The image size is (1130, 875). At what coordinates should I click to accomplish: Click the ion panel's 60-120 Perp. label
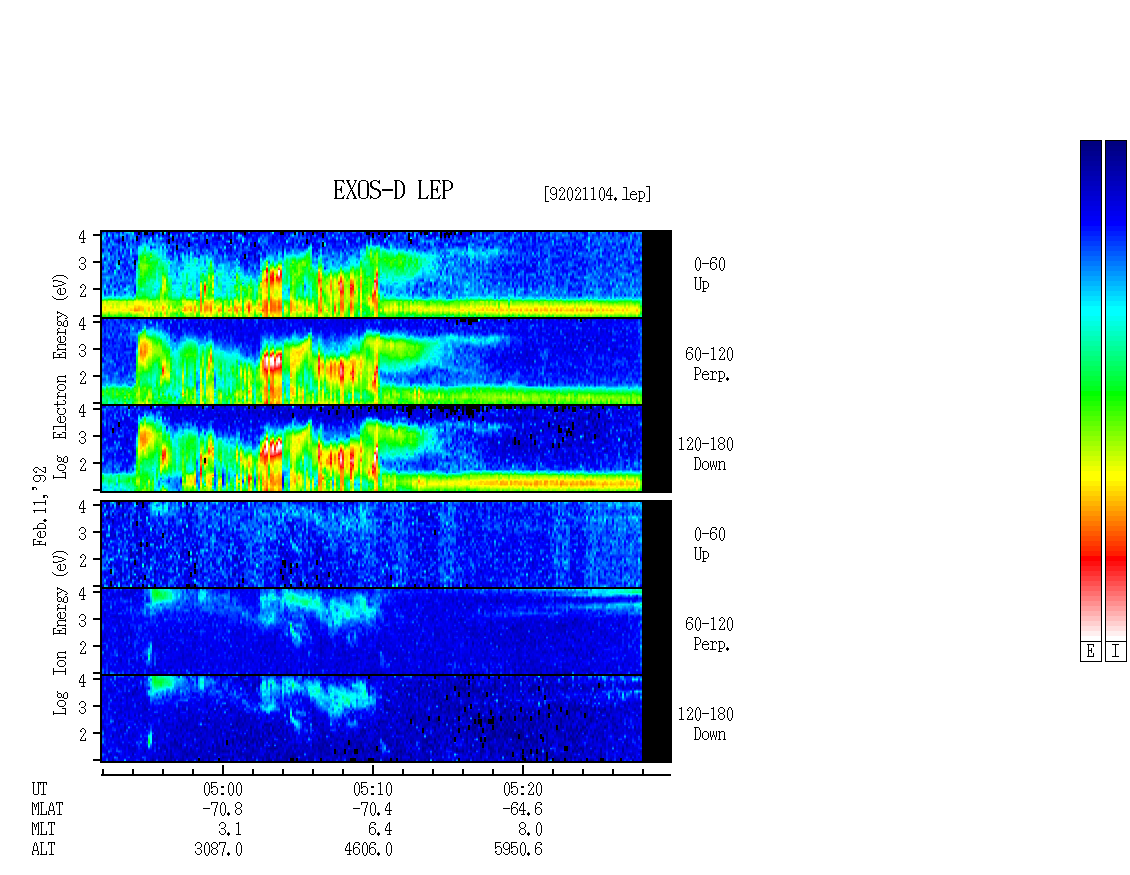pyautogui.click(x=709, y=634)
